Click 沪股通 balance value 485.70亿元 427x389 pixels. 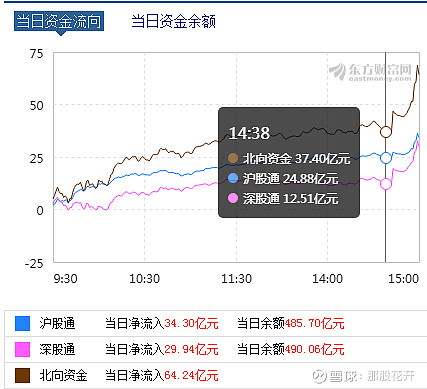pyautogui.click(x=314, y=323)
